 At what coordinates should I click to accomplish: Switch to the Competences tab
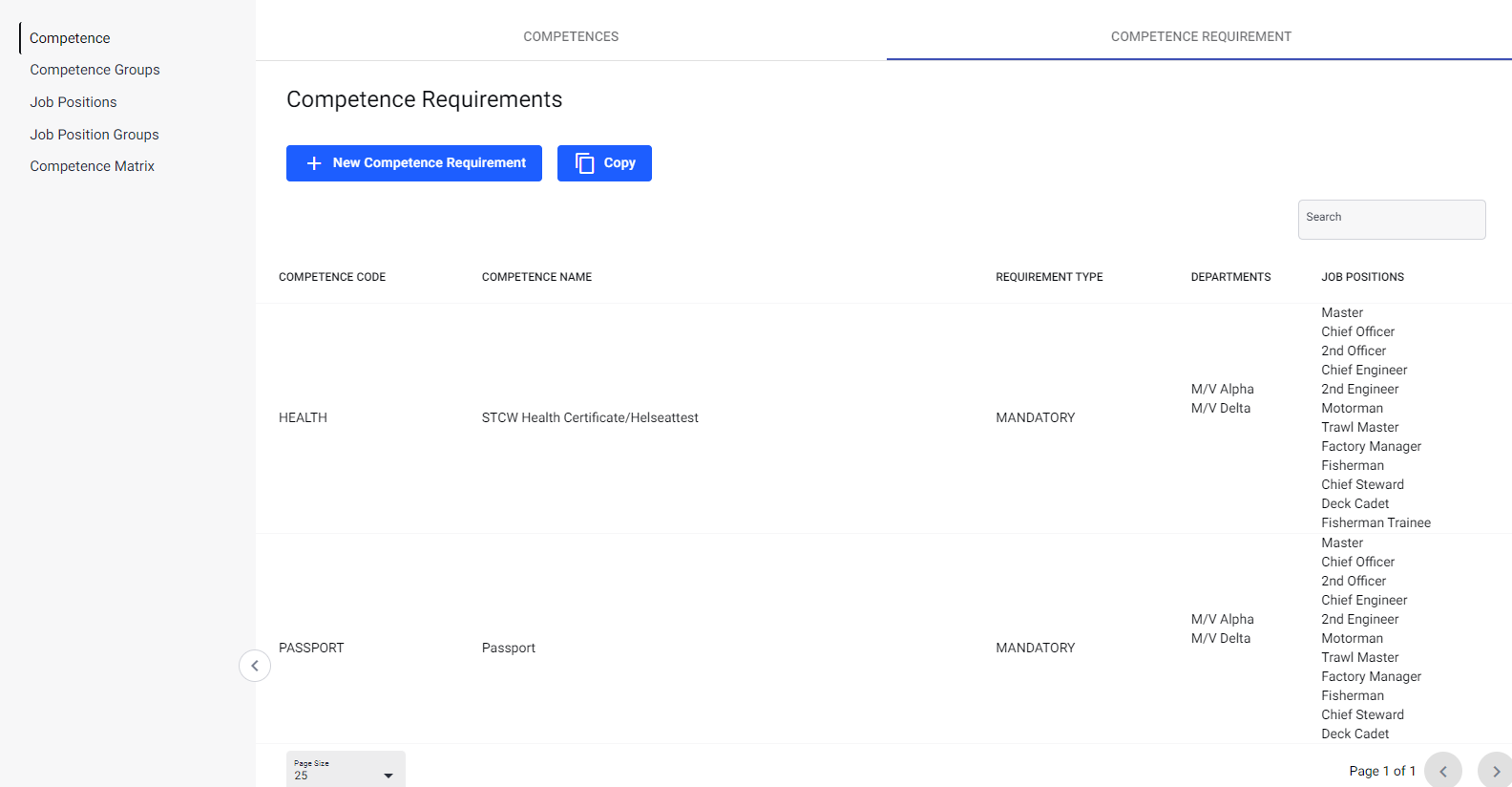tap(571, 36)
